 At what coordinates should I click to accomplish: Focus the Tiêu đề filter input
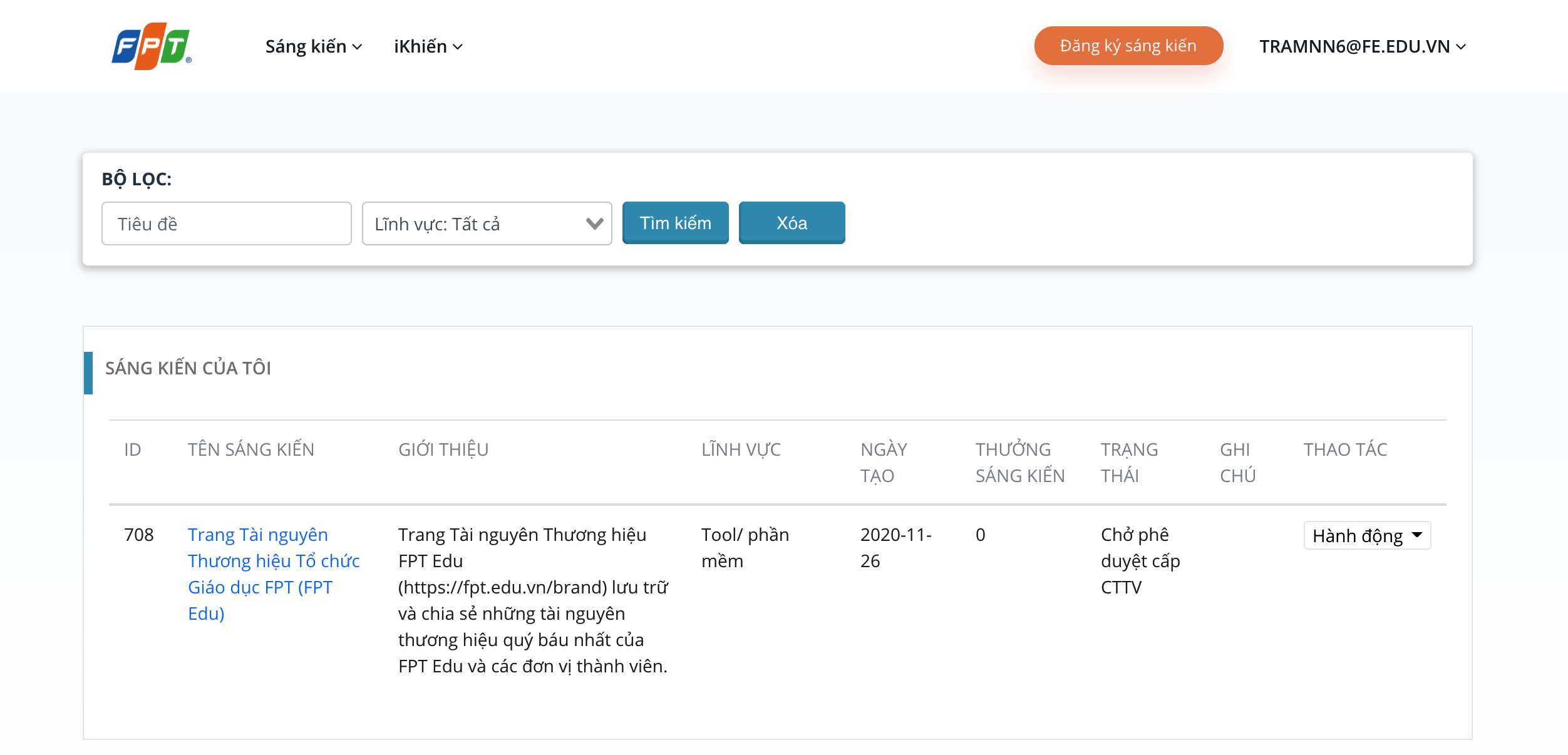tap(226, 223)
